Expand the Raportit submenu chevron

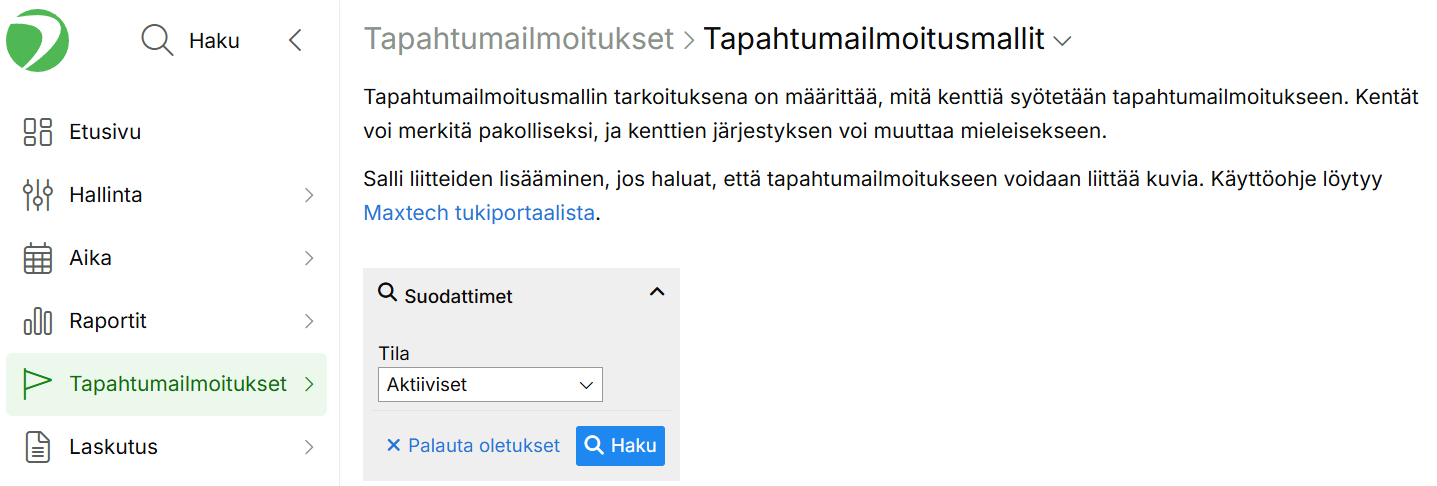(309, 321)
